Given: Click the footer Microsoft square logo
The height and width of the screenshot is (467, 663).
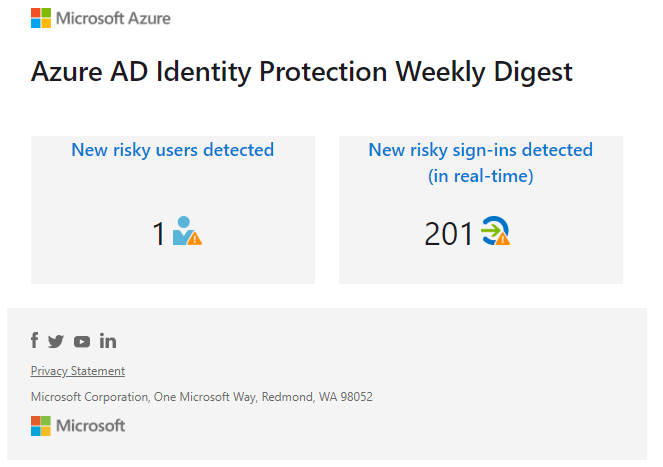Looking at the screenshot, I should (x=41, y=426).
